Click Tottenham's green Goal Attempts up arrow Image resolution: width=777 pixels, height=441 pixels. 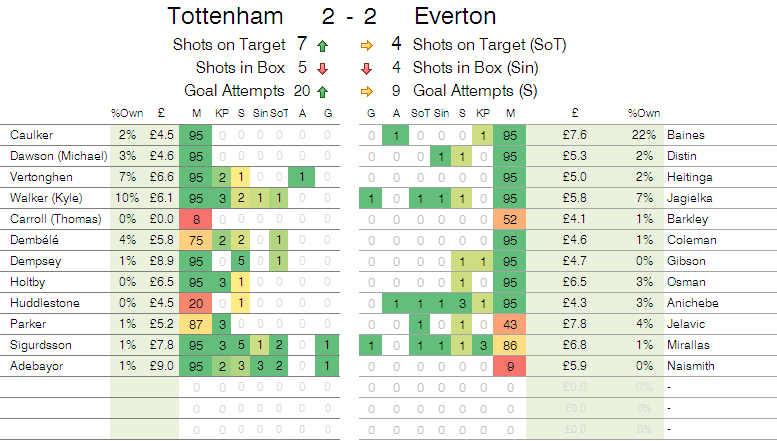pos(321,90)
